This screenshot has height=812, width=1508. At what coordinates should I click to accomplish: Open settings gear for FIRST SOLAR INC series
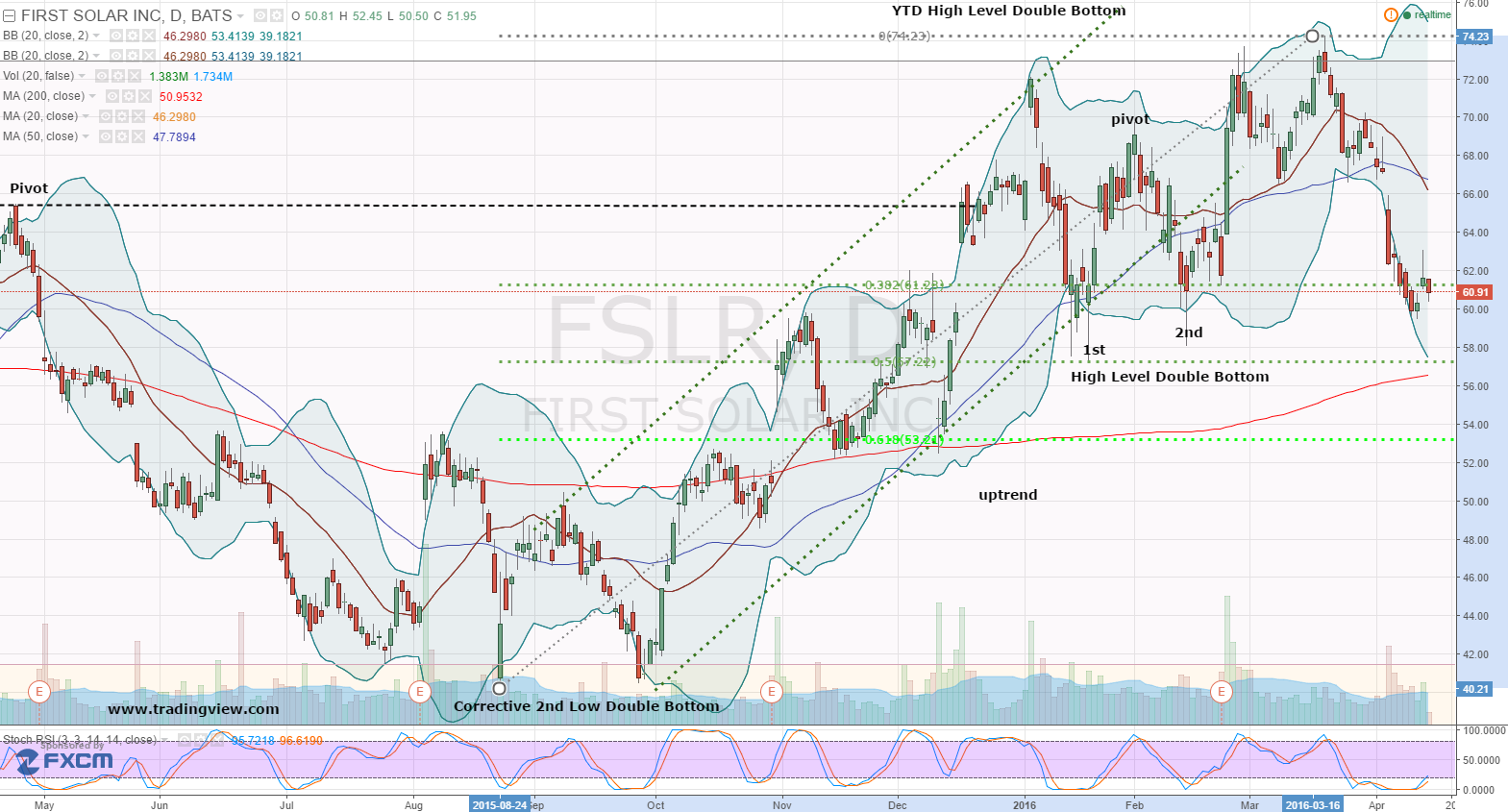pyautogui.click(x=277, y=16)
